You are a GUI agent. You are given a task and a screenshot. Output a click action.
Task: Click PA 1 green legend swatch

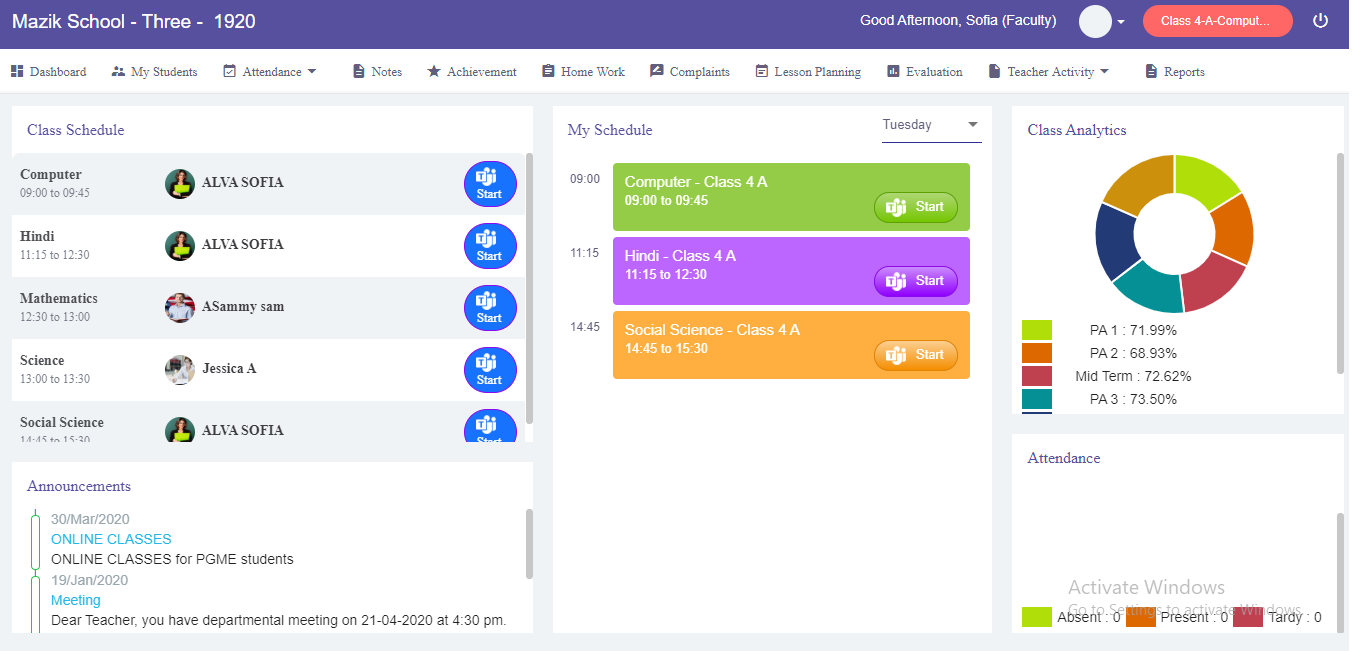tap(1037, 330)
